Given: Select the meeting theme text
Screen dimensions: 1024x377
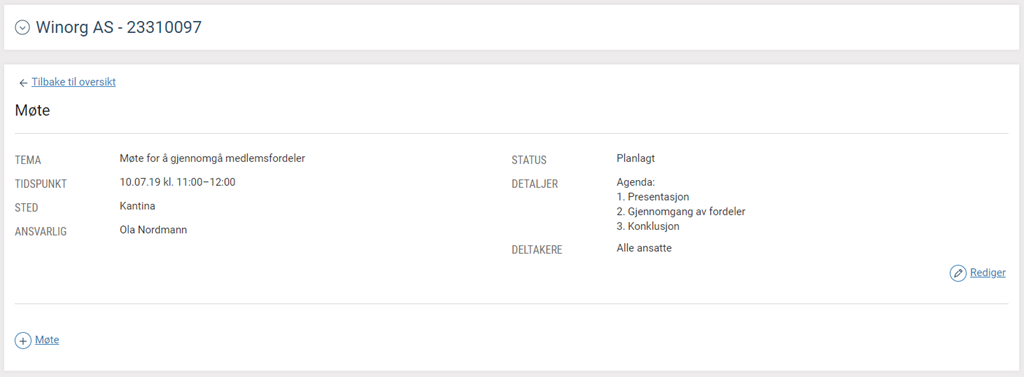Looking at the screenshot, I should pyautogui.click(x=213, y=158).
